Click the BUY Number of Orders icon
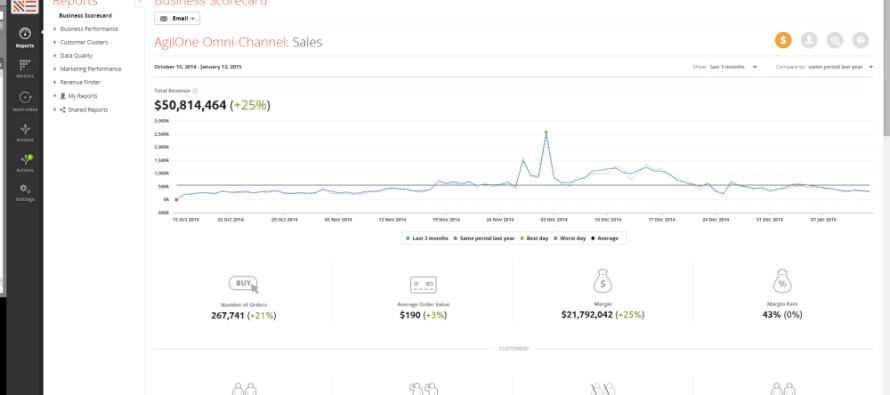The image size is (890, 395). [244, 284]
